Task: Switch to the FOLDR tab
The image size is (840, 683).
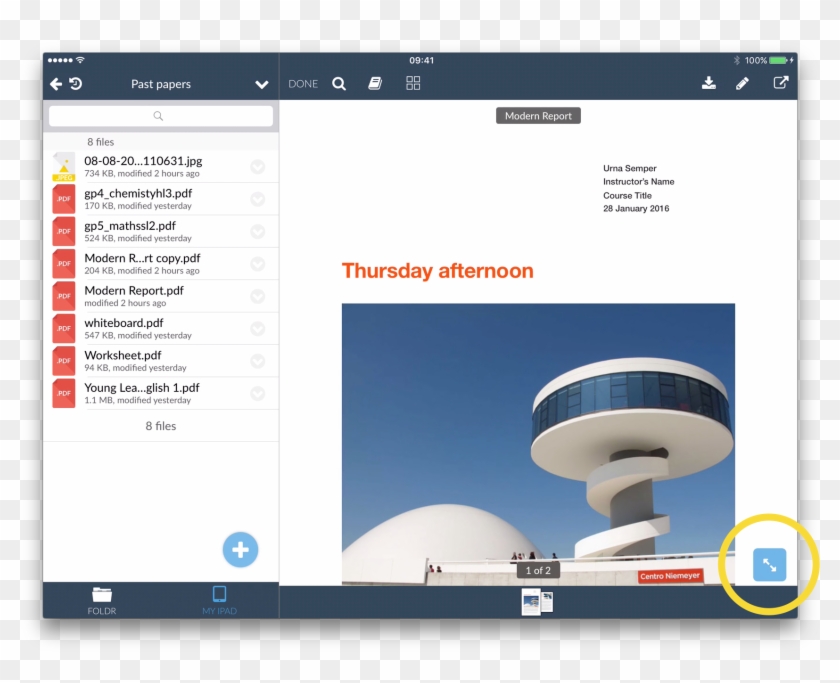Action: pos(102,600)
